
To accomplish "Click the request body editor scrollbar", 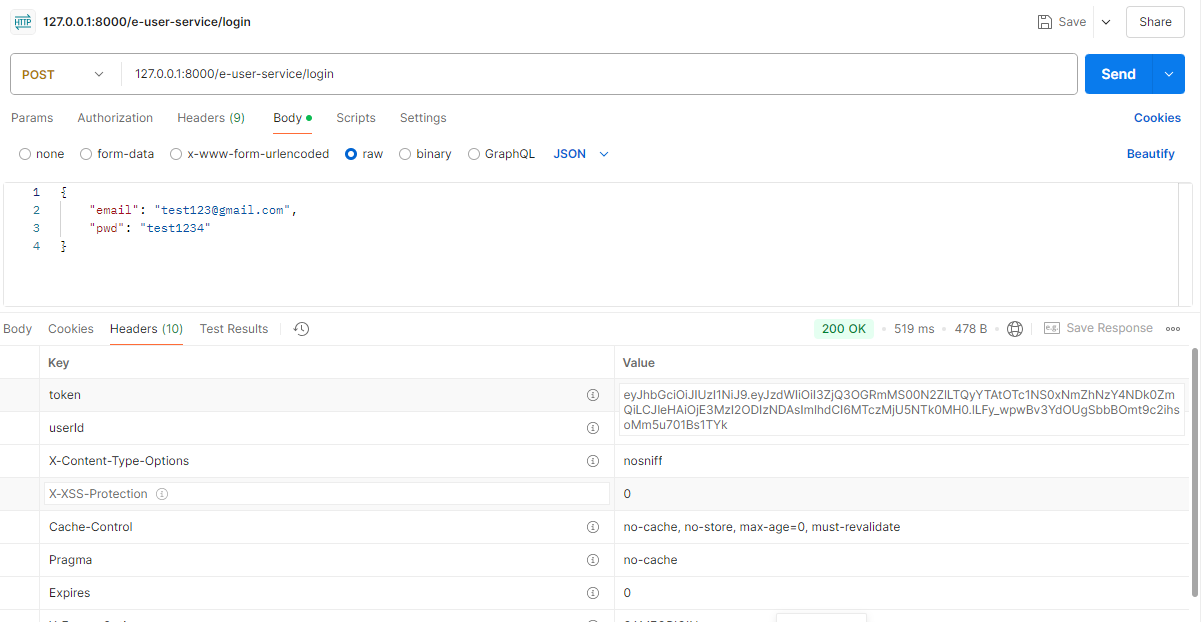I will pyautogui.click(x=1186, y=244).
